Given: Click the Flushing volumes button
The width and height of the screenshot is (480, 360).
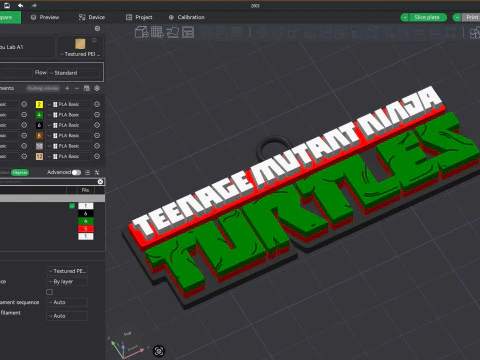Looking at the screenshot, I should [x=43, y=88].
